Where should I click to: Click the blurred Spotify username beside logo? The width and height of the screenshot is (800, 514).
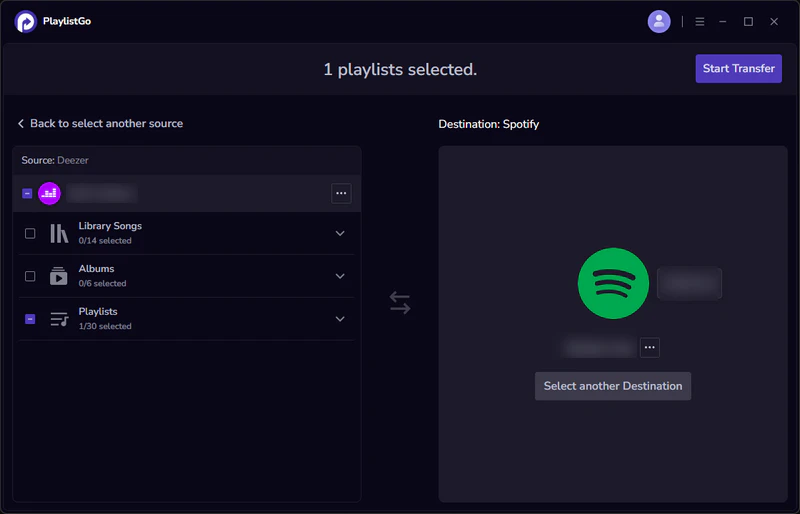(x=689, y=283)
